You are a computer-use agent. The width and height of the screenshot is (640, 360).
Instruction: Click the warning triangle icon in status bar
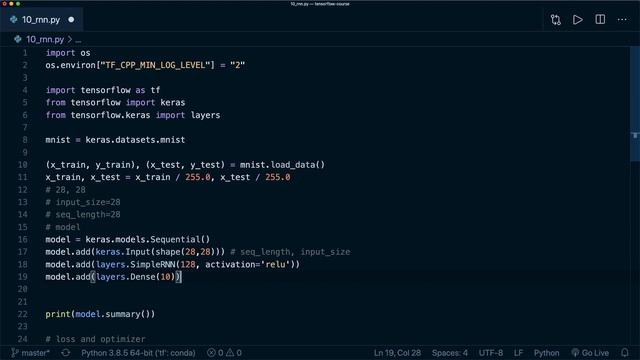[x=230, y=353]
